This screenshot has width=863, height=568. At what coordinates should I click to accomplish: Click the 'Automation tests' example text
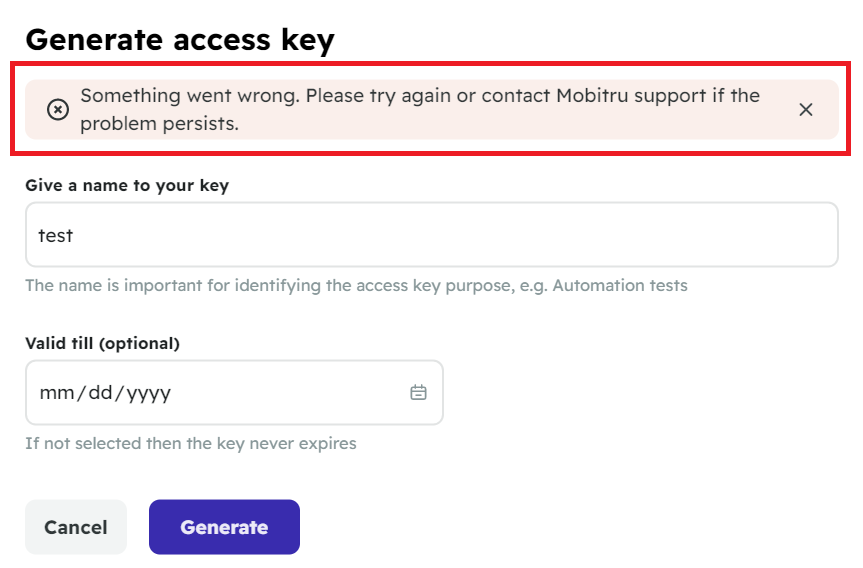click(620, 286)
